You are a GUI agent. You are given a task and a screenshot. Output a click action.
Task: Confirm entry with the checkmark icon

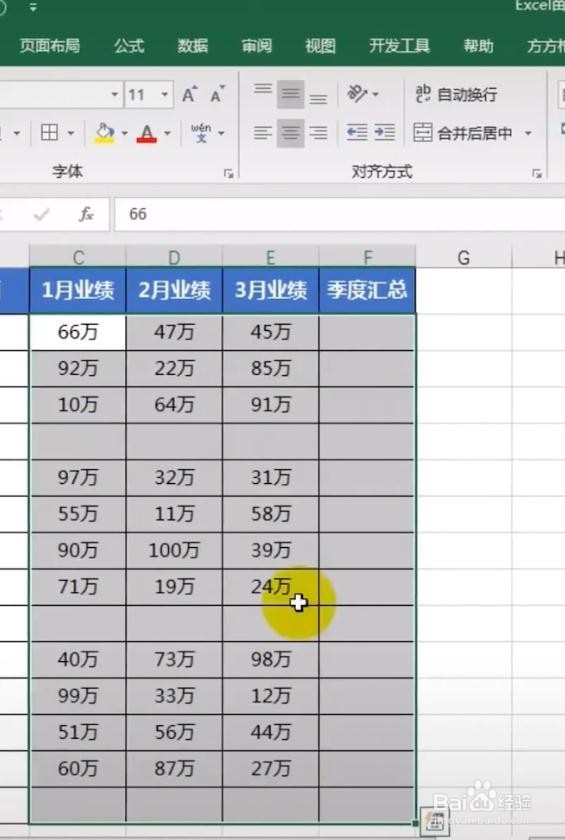coord(41,215)
